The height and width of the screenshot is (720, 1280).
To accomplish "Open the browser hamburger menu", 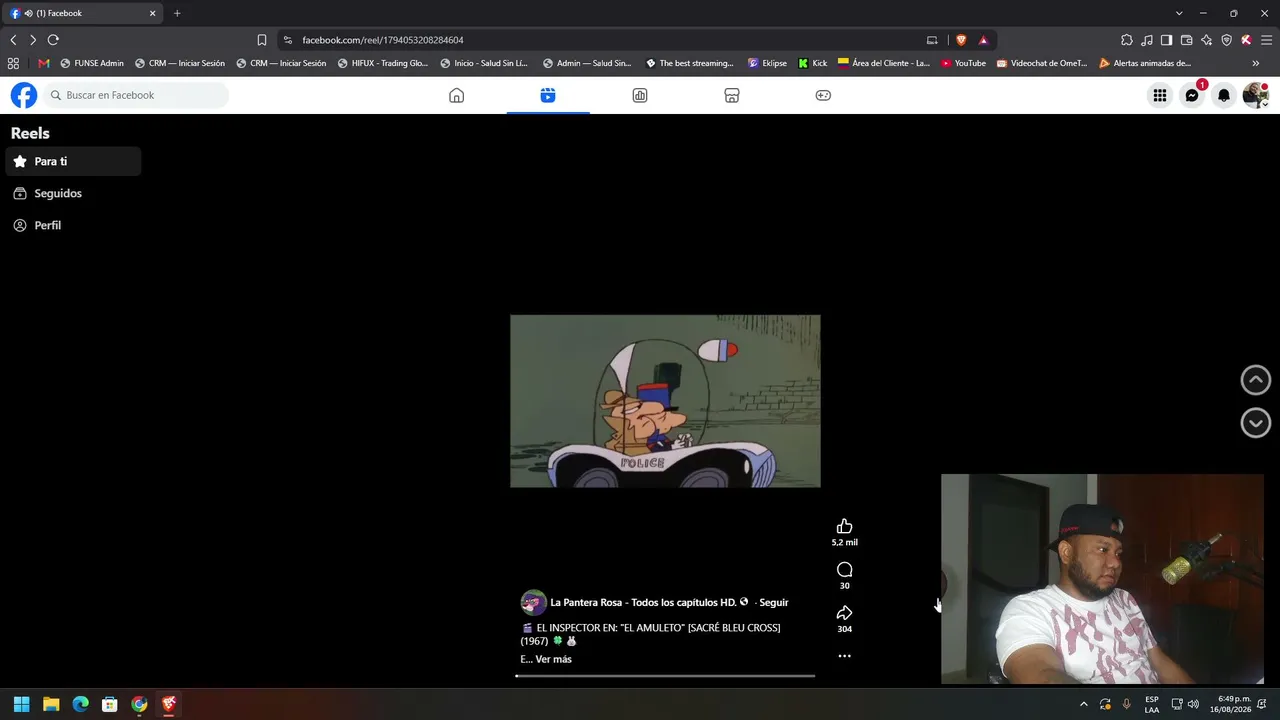I will coord(1266,40).
